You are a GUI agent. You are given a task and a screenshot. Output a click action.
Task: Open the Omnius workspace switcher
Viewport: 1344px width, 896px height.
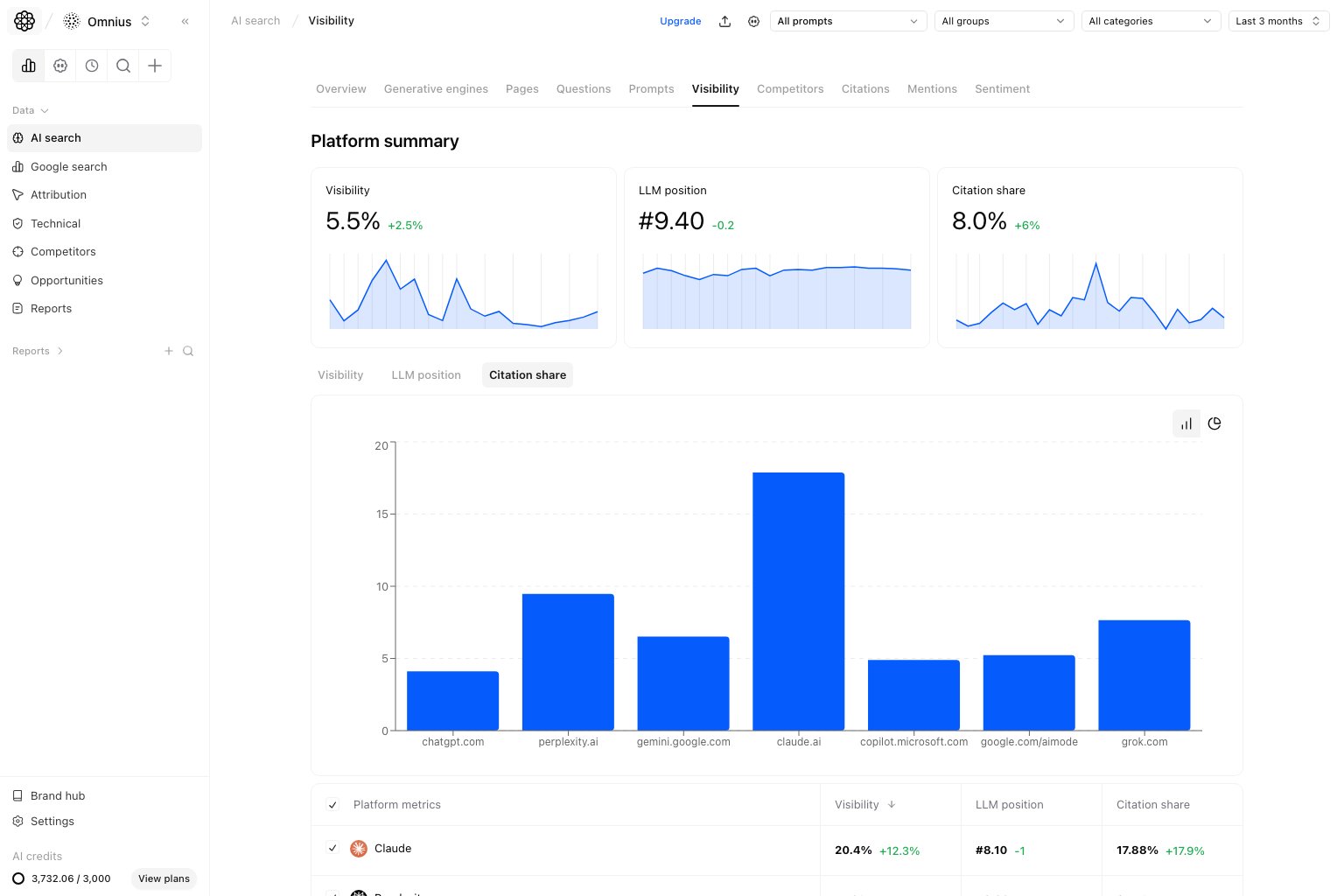click(x=107, y=21)
